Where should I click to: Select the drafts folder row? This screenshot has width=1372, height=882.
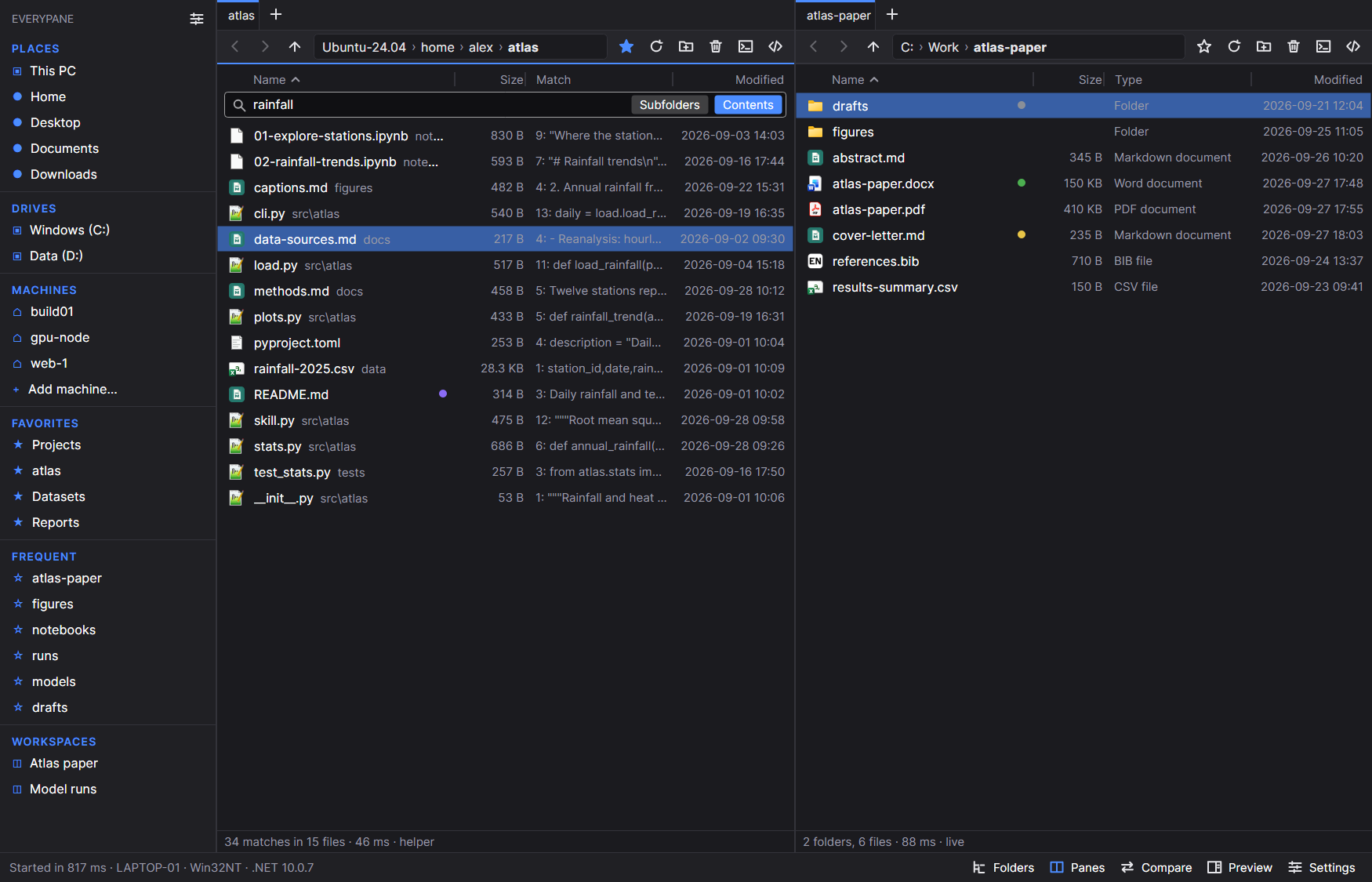(x=1083, y=106)
